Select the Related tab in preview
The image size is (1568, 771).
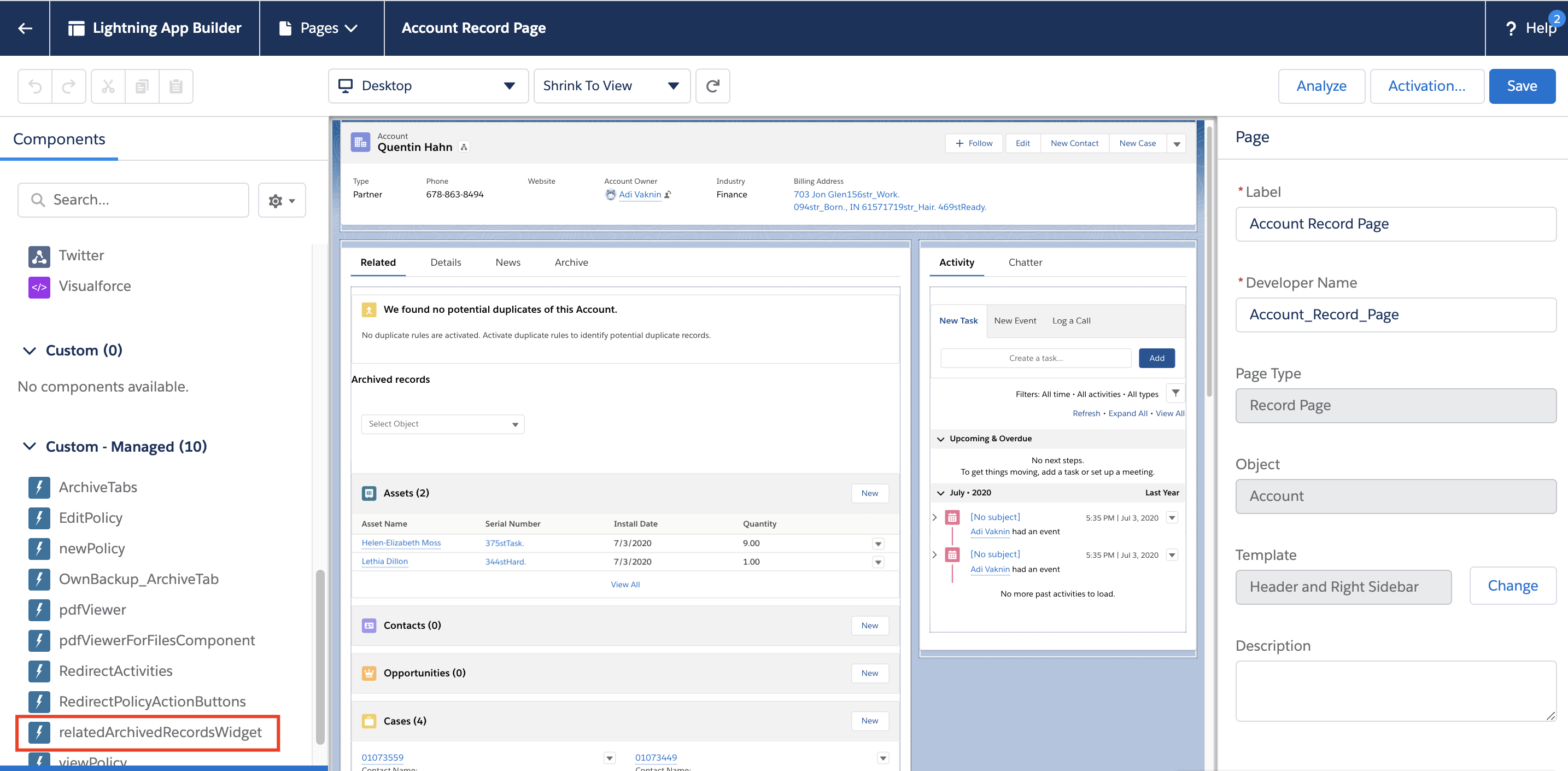[x=378, y=261]
